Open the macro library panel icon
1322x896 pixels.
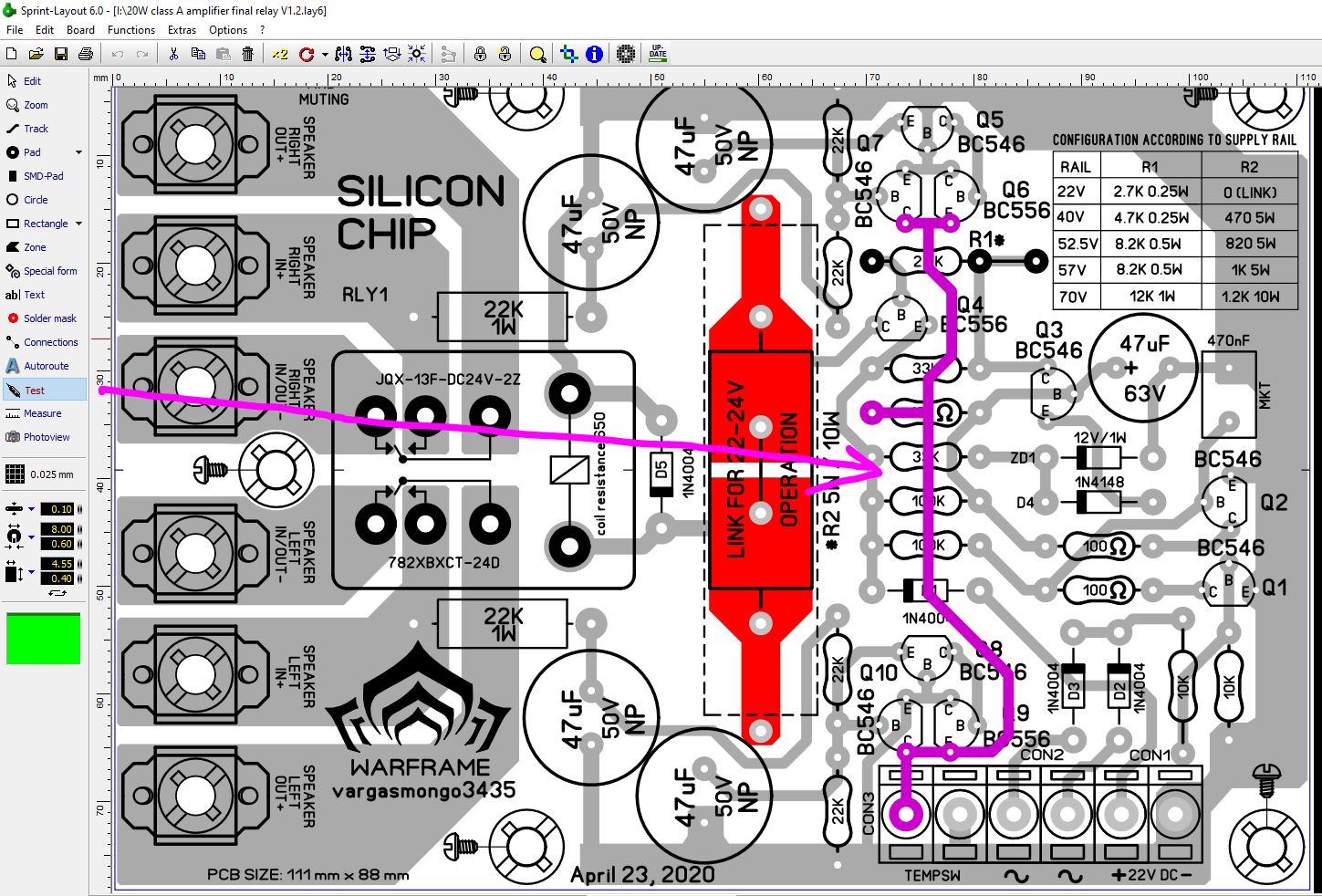pos(626,54)
